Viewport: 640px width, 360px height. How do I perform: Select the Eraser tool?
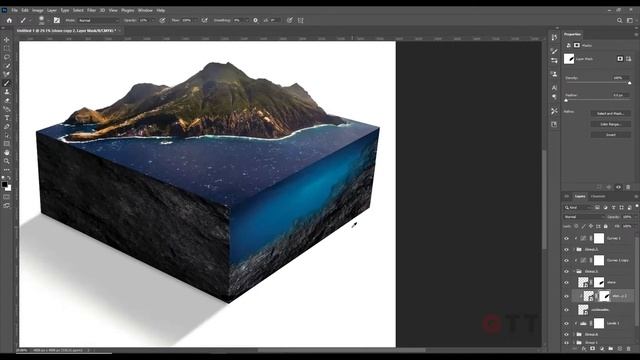tap(7, 100)
